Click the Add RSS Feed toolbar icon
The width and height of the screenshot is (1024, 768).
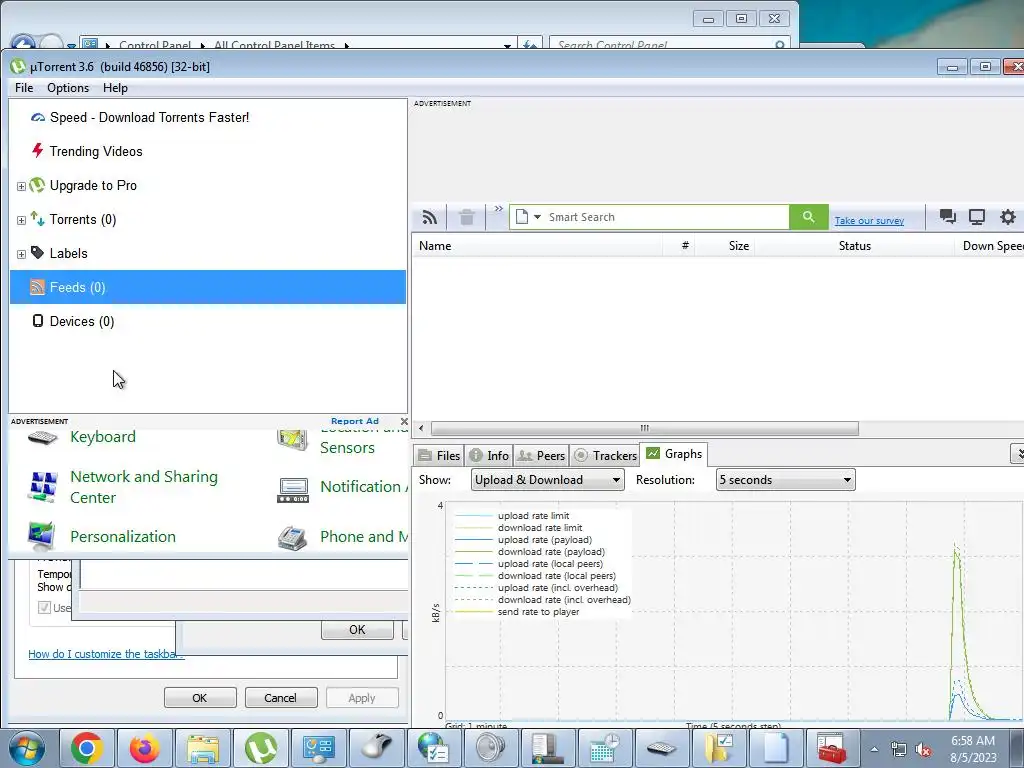430,217
